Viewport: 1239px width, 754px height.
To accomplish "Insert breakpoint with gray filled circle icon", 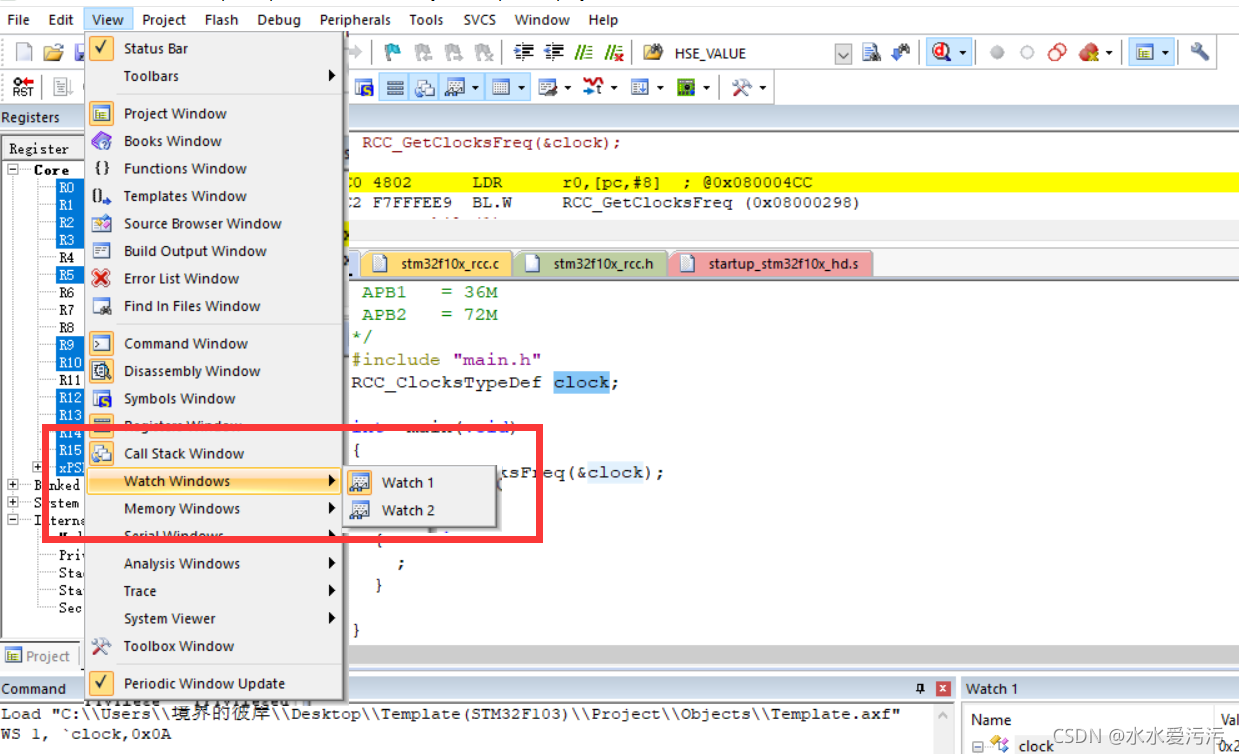I will (x=997, y=53).
